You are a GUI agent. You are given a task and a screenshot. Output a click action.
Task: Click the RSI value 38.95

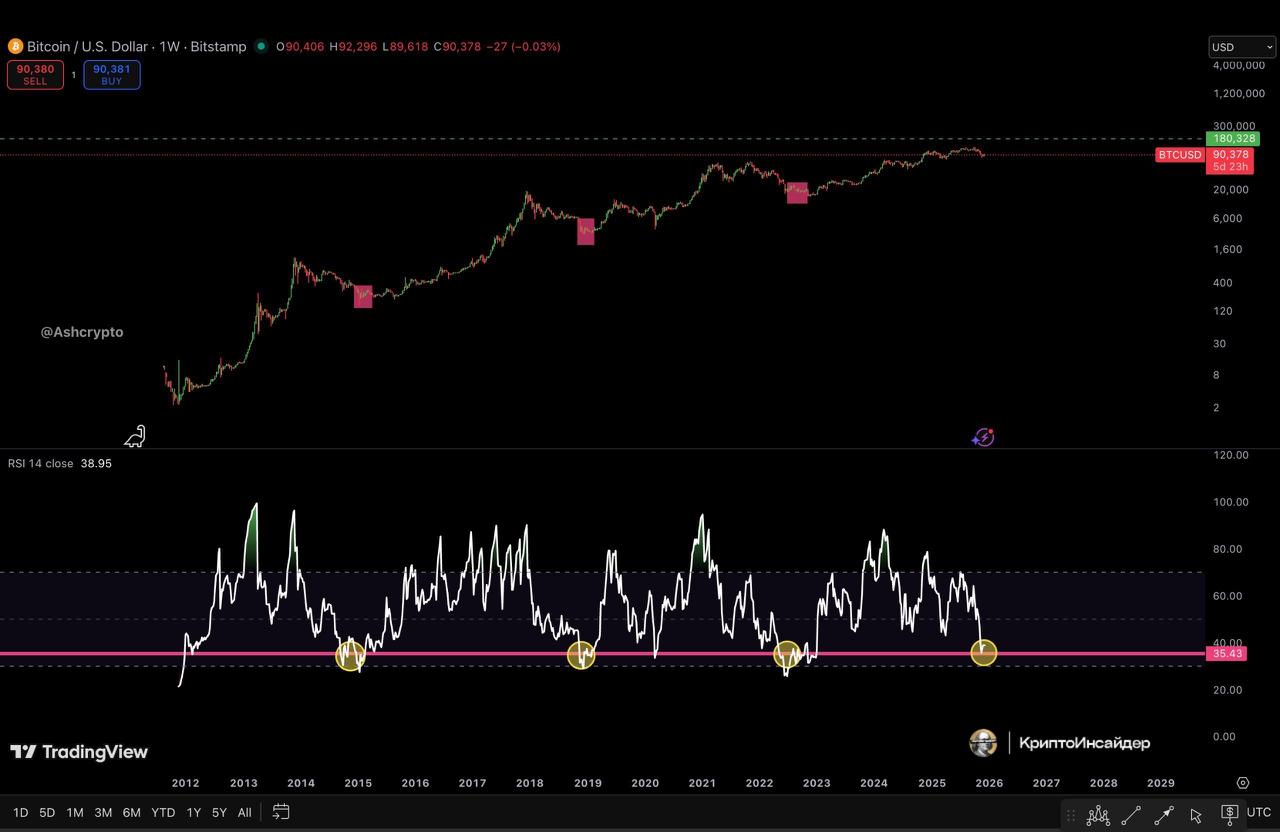(96, 463)
